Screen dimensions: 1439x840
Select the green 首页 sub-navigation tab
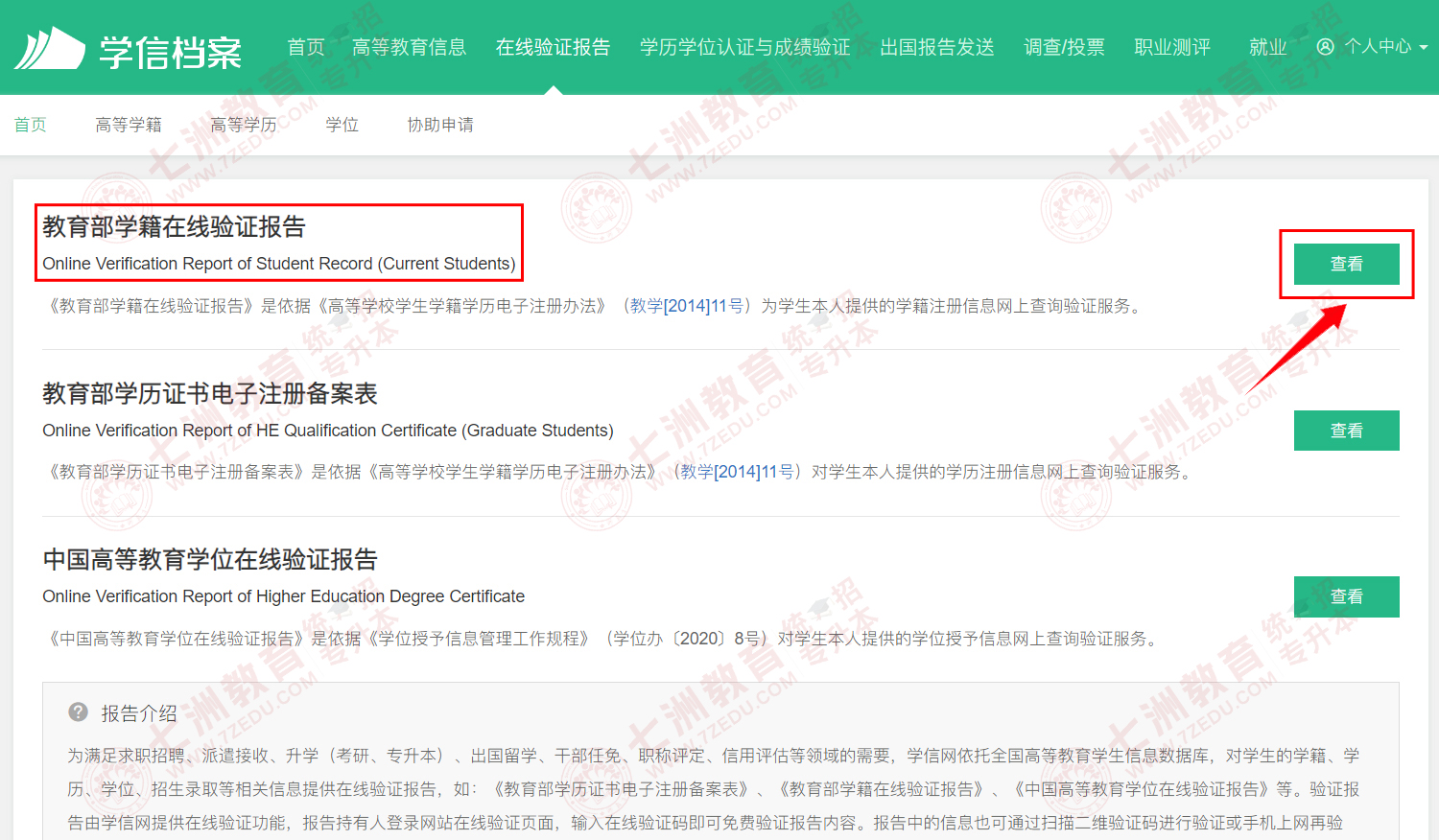point(30,125)
